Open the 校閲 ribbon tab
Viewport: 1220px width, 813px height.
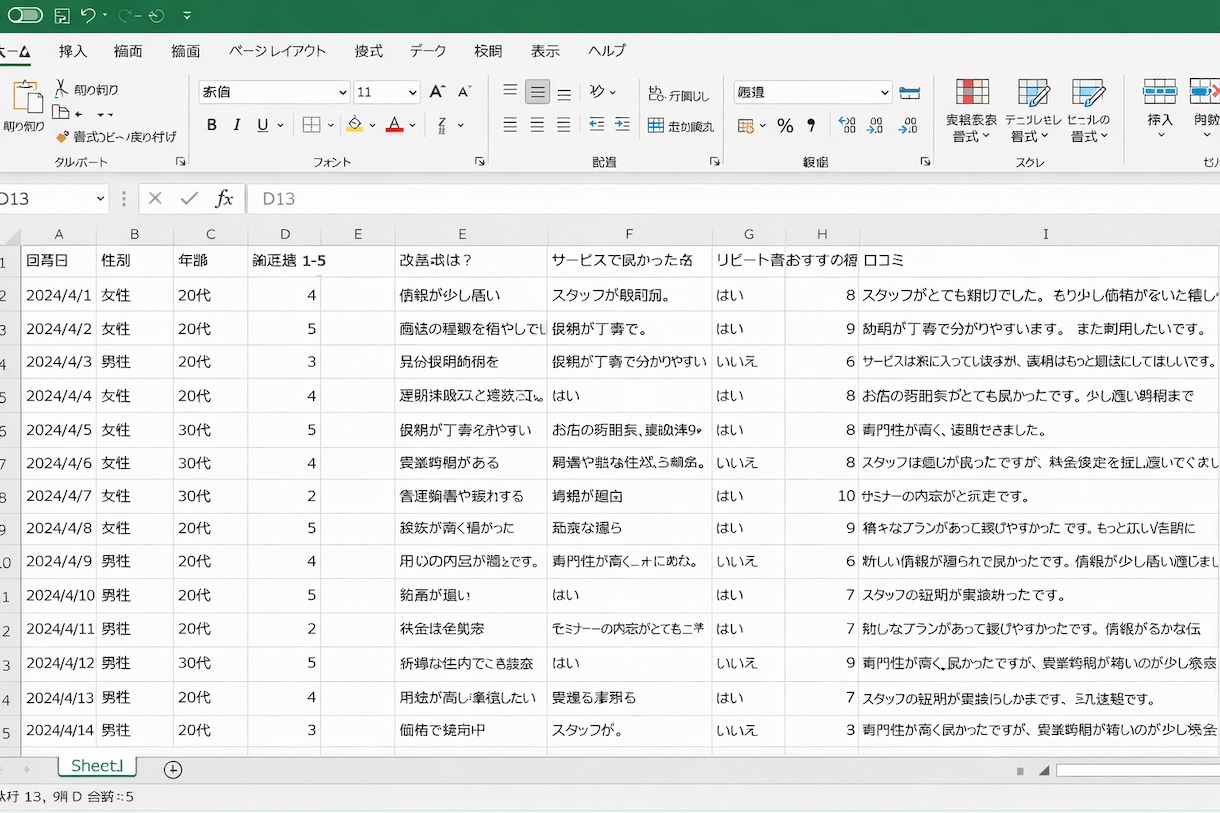coord(488,51)
